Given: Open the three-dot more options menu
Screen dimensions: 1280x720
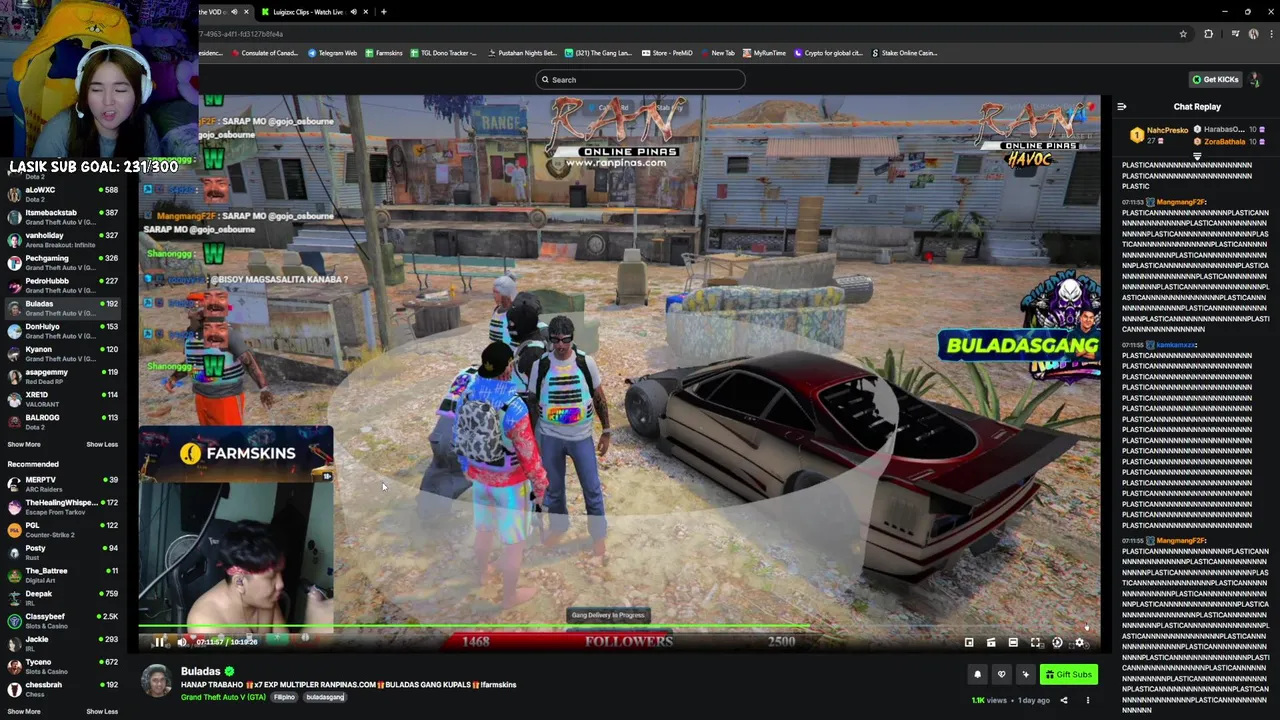Looking at the screenshot, I should (x=1088, y=700).
